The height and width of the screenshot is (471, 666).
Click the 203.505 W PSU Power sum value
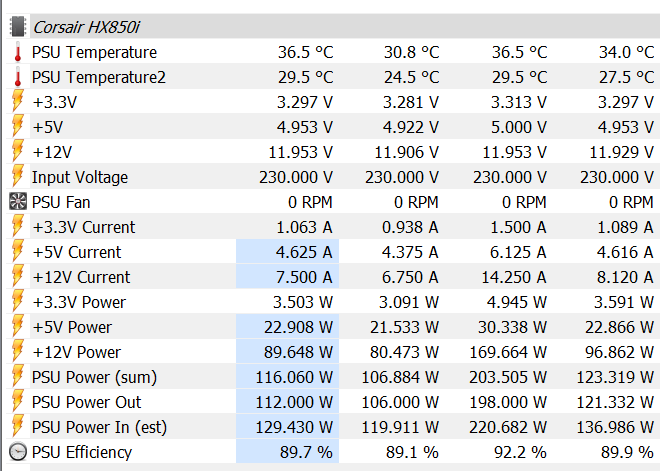tap(508, 378)
